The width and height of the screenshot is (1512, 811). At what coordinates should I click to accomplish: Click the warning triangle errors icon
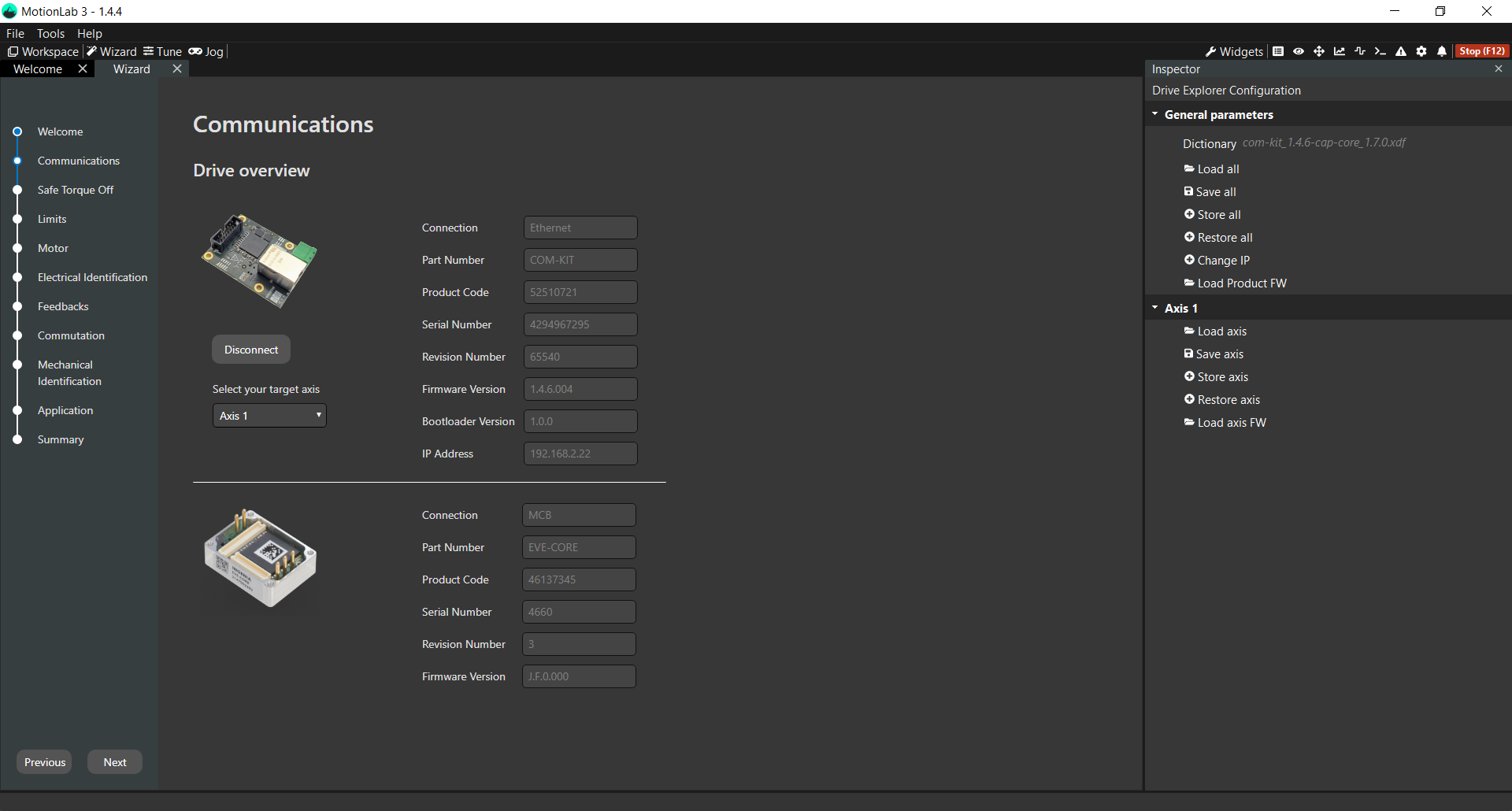(x=1401, y=51)
